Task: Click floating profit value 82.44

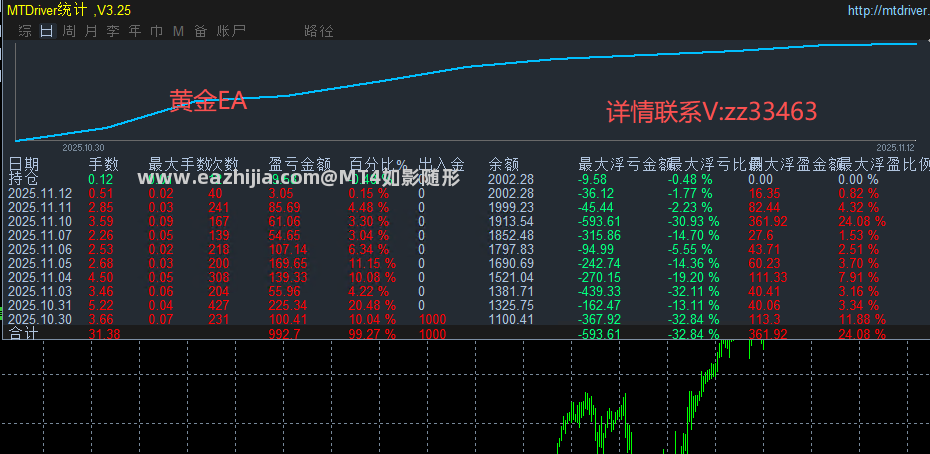Action: coord(765,207)
